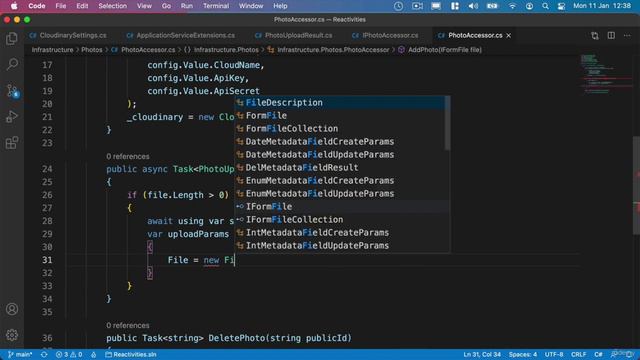Click the suggestion list scrollbar thumb
640x360 pixels.
tap(447, 123)
